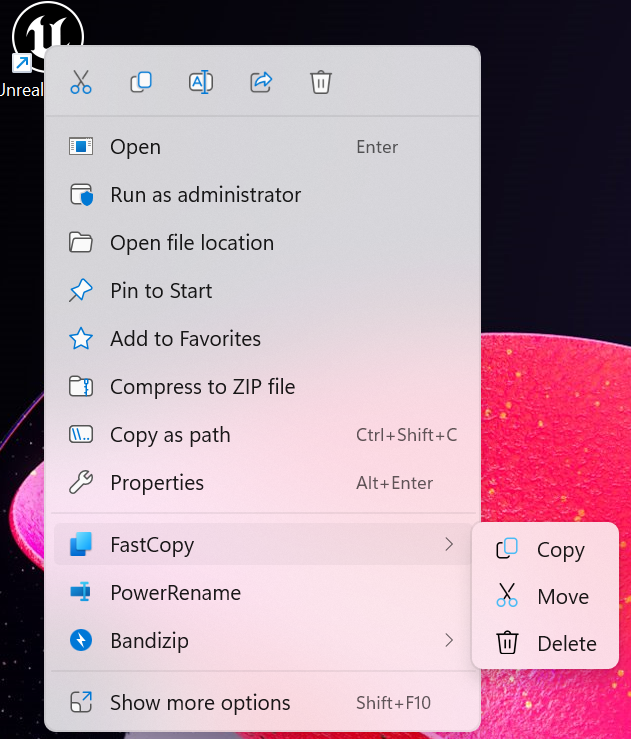
Task: Click the Alt+Enter shortcut text
Action: pos(394,483)
